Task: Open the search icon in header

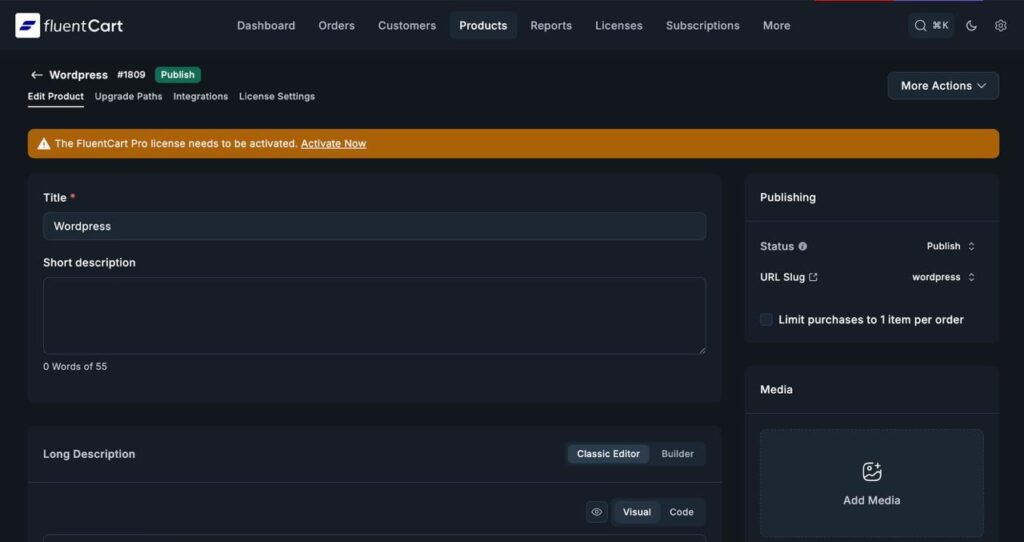Action: click(x=920, y=25)
